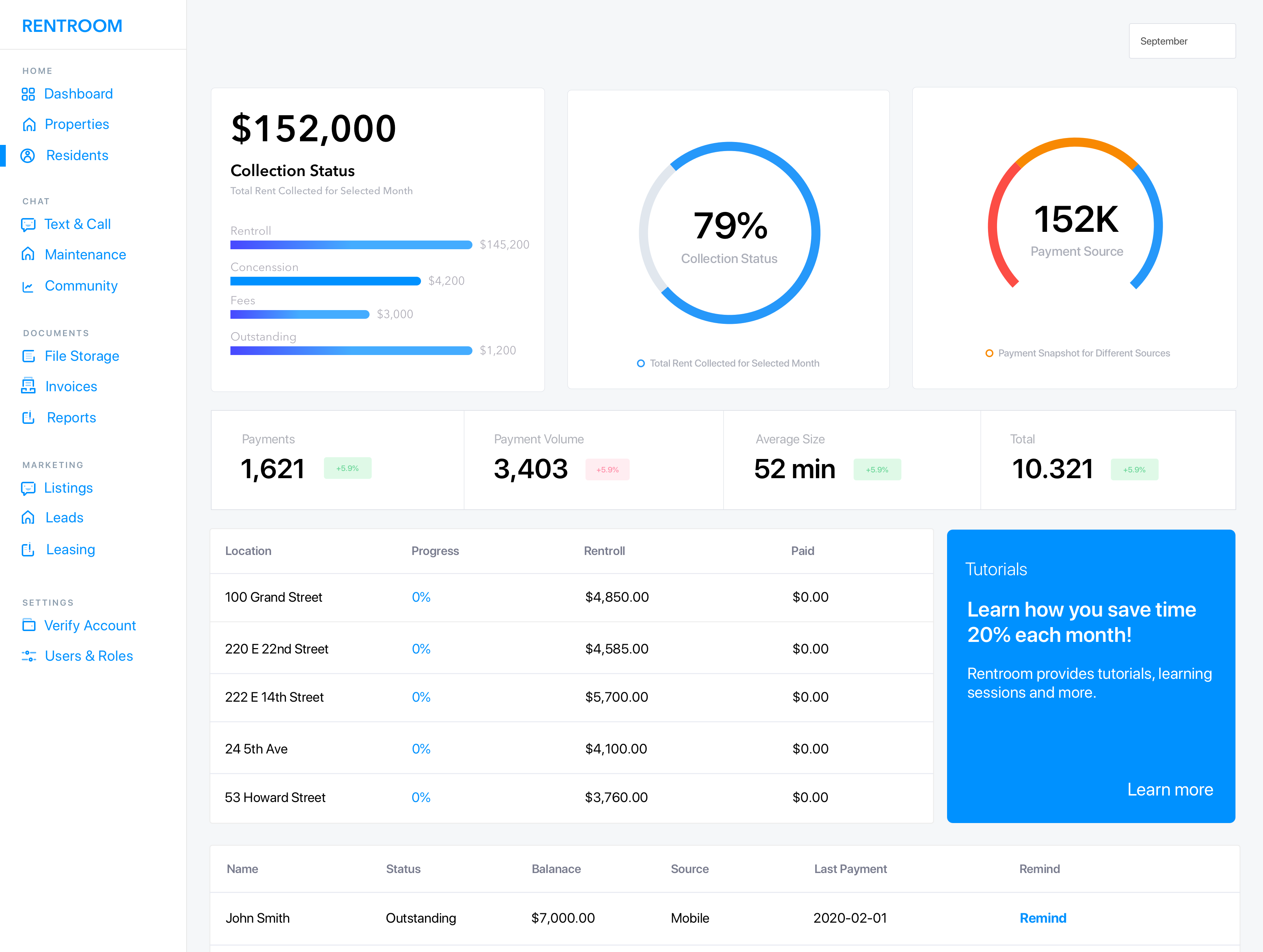Click the Rentroll column header in table

(x=604, y=551)
